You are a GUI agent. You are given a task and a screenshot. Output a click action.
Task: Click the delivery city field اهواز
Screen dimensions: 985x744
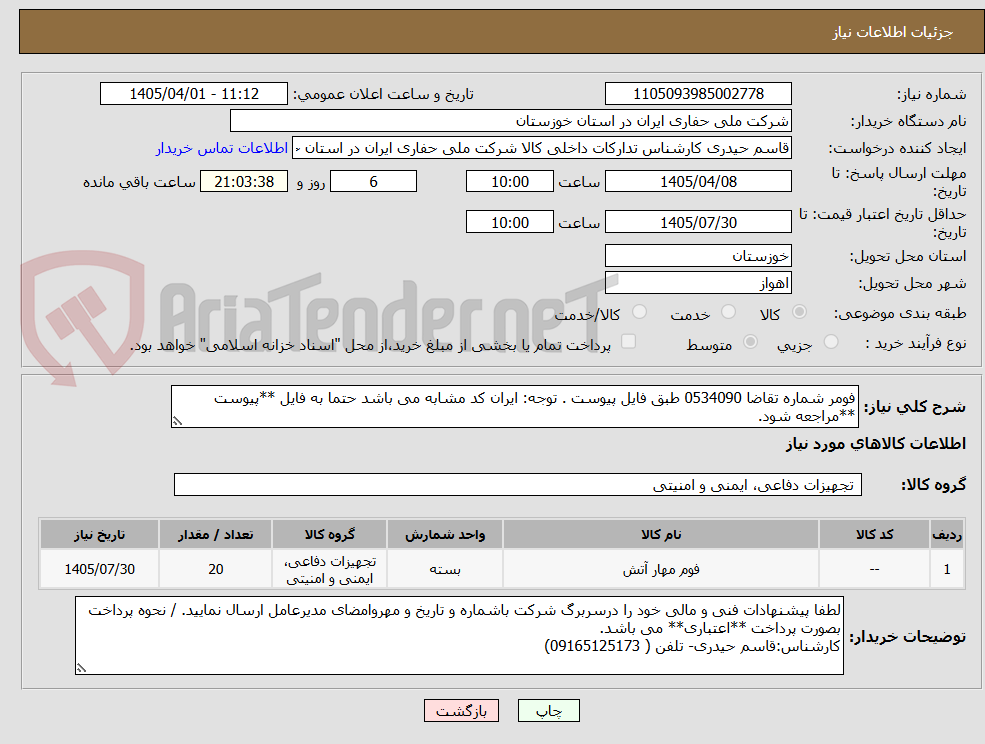(x=698, y=283)
